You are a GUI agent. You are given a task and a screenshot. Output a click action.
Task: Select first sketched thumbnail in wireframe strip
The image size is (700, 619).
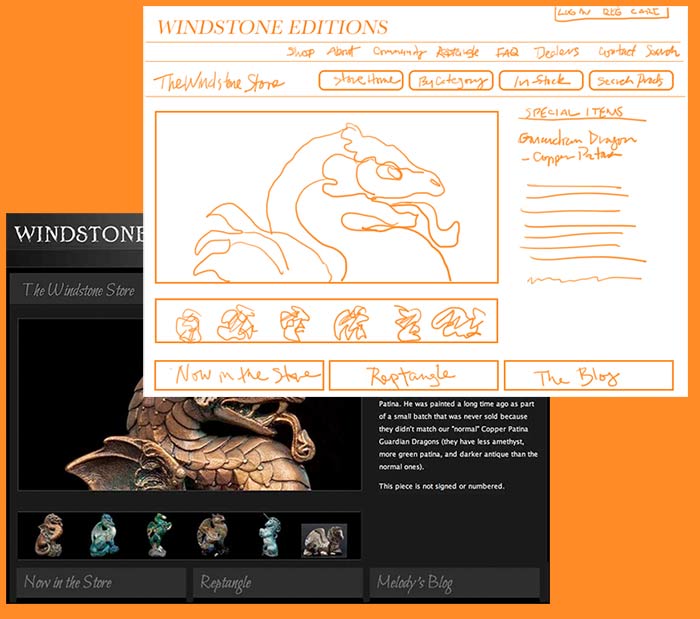point(188,324)
